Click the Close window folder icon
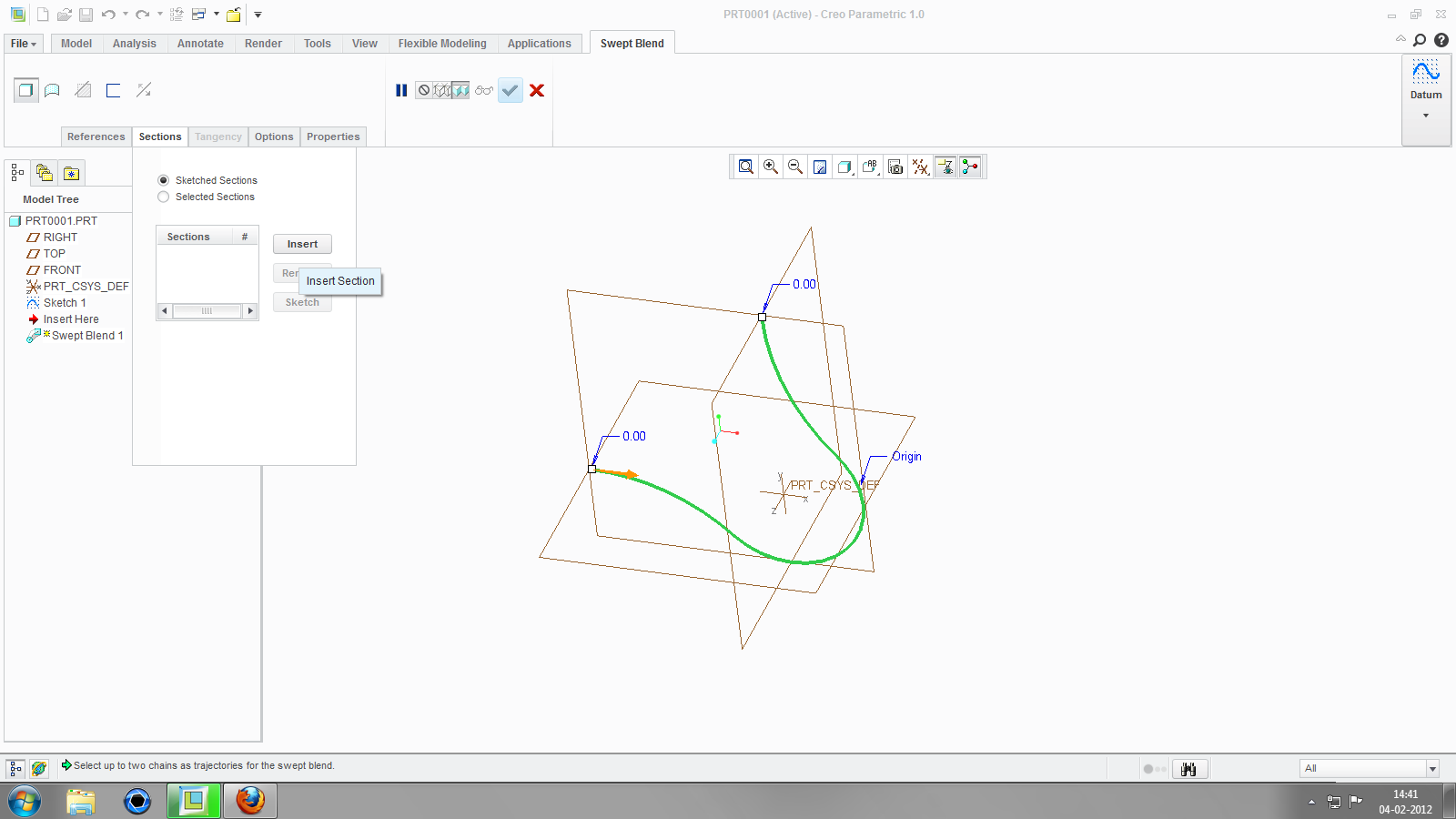The width and height of the screenshot is (1456, 819). coord(234,15)
